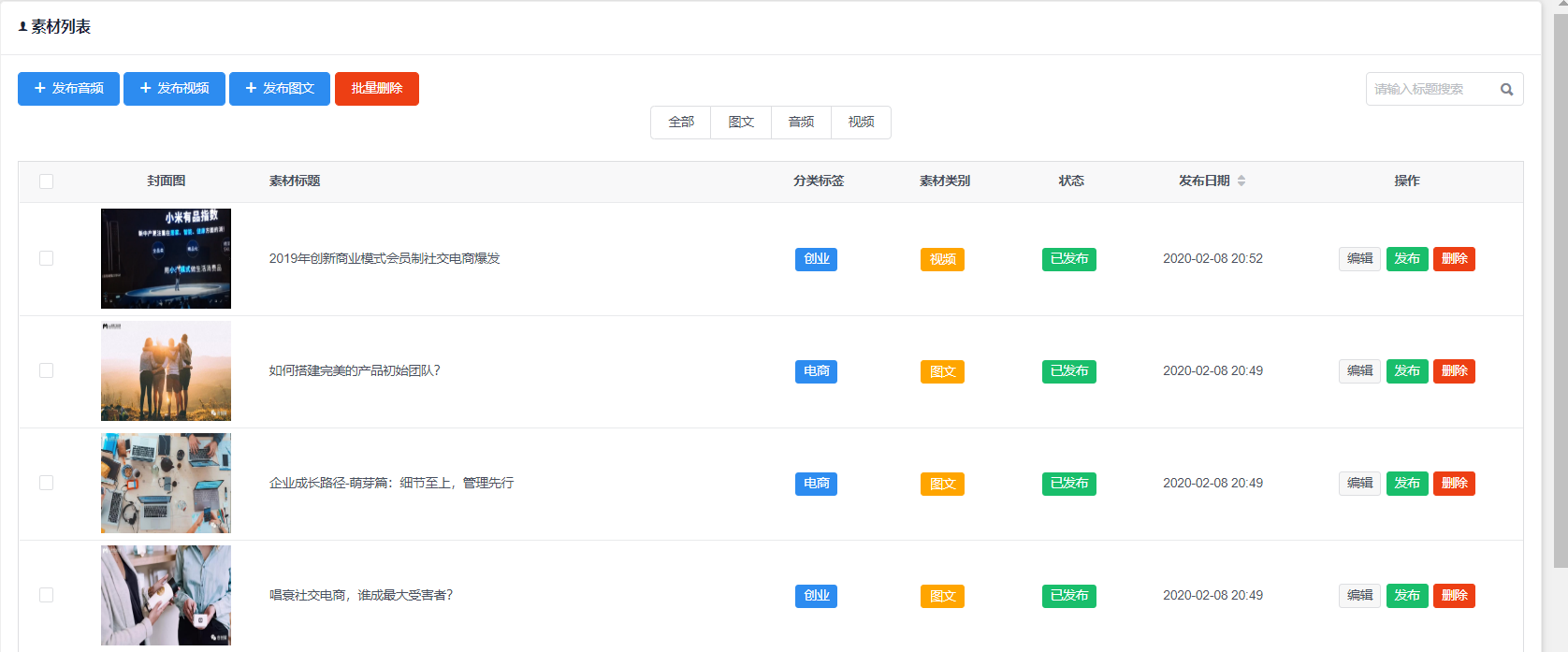
Task: Show only 音频 materials tab
Action: point(801,123)
